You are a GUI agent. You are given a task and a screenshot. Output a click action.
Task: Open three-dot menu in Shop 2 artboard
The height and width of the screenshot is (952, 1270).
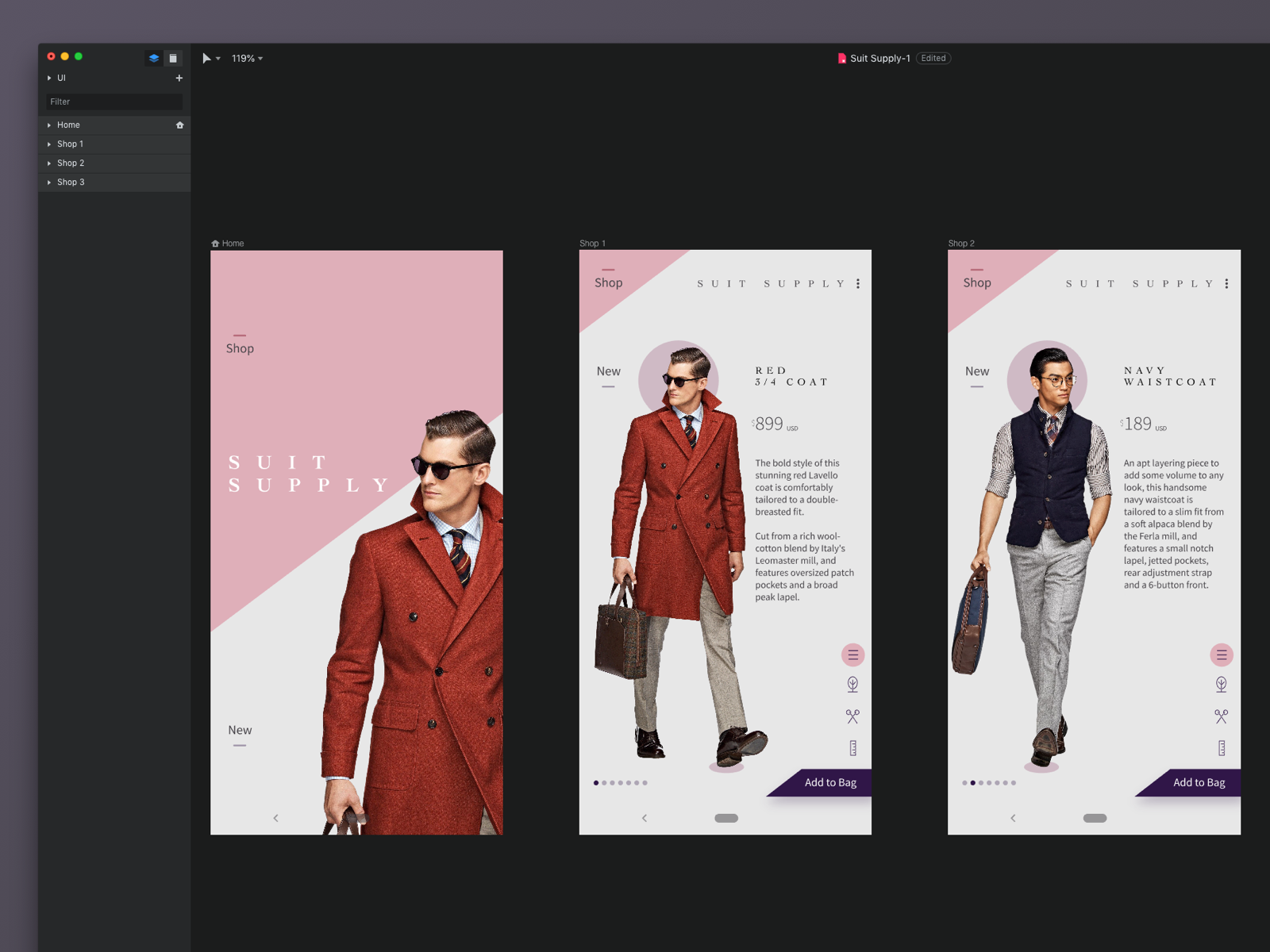(x=1226, y=283)
